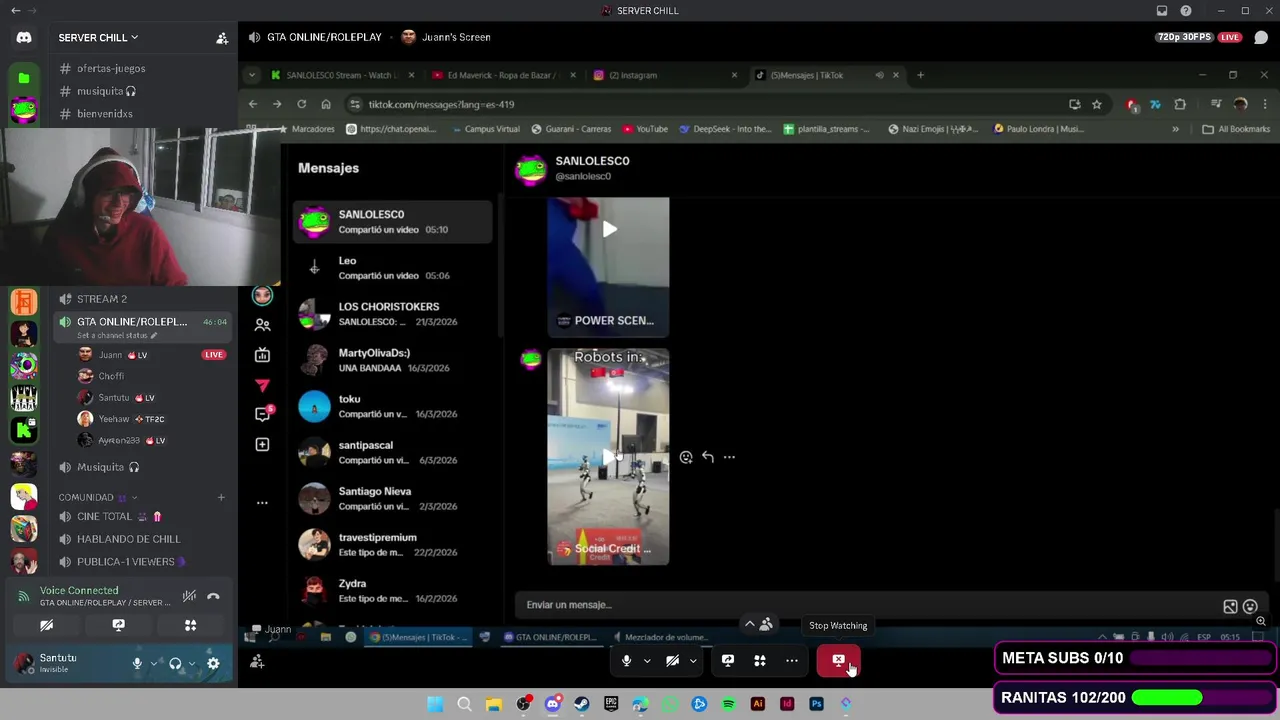Image resolution: width=1280 pixels, height=720 pixels.
Task: Open microphone options arrow in stream bar
Action: click(647, 660)
